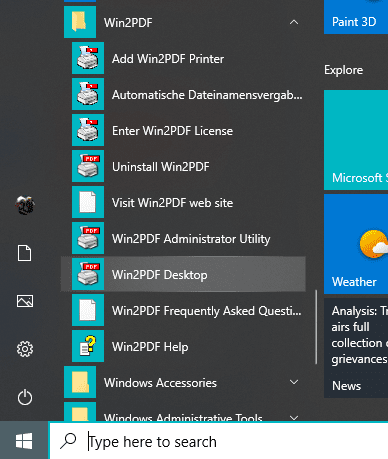Open Settings gear in Start sidebar
Viewport: 388px width, 459px height.
[25, 349]
